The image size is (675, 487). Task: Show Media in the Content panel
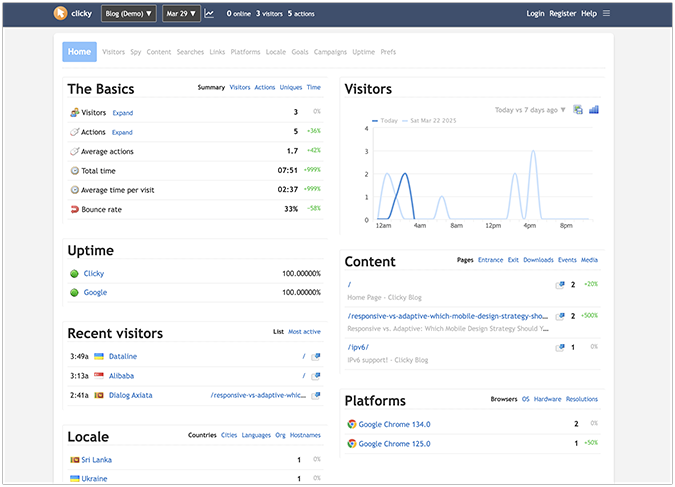pos(589,260)
